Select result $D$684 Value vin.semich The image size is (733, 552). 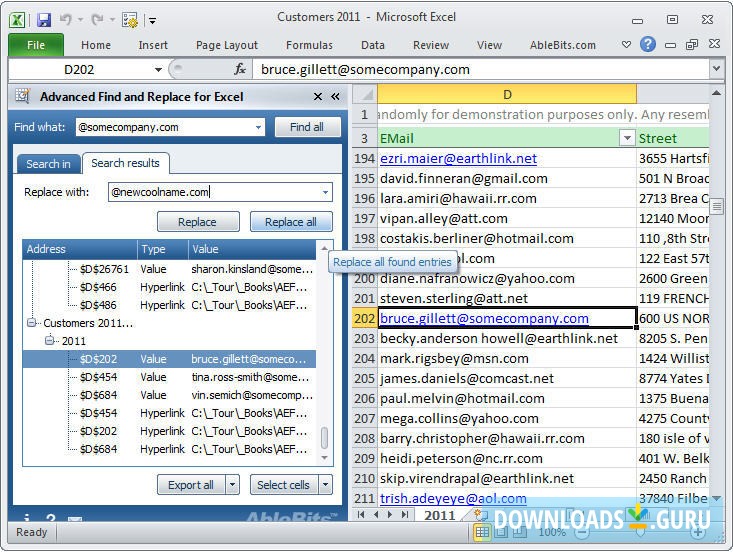pos(170,395)
